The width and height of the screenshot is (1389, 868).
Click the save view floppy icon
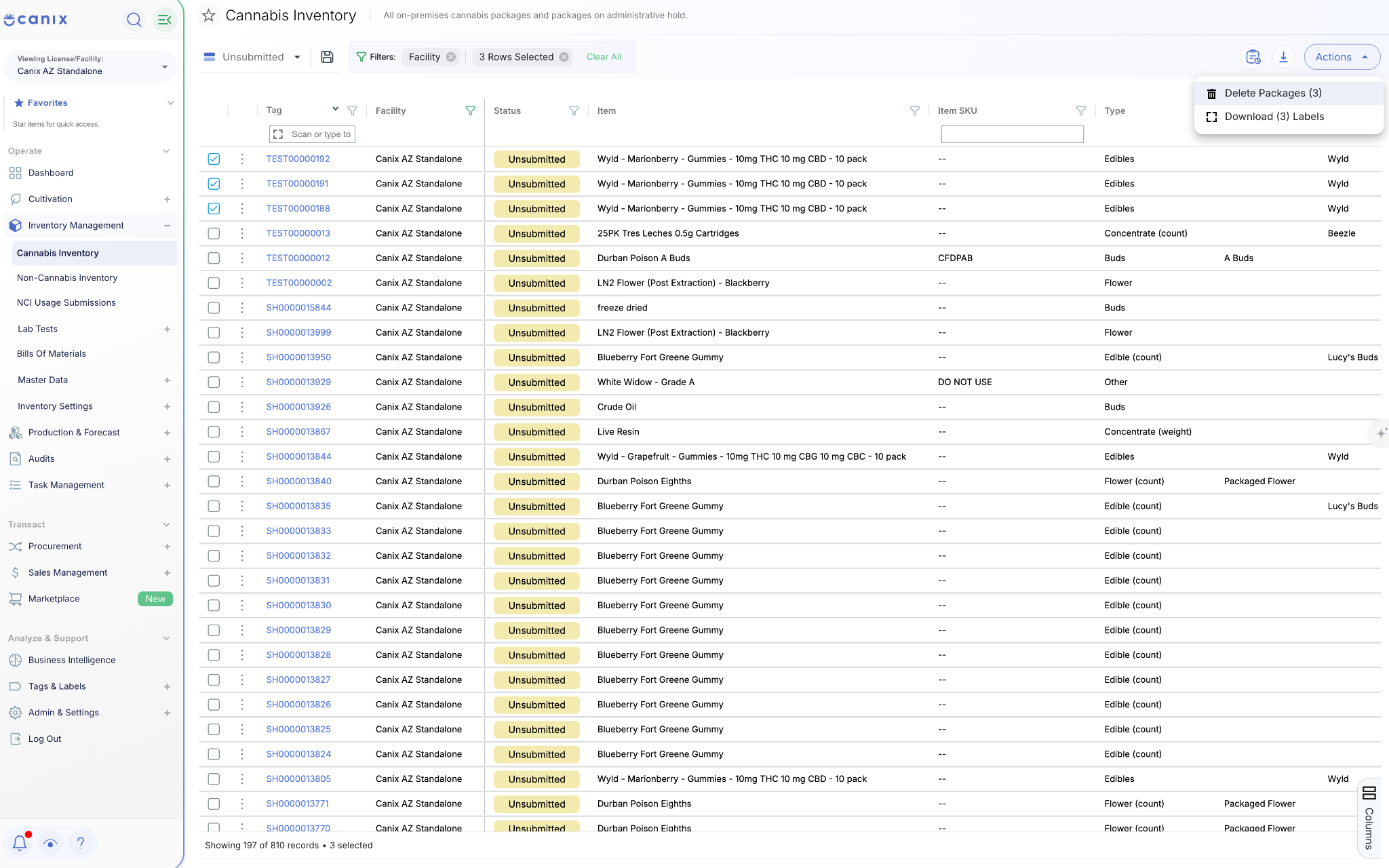click(x=327, y=57)
